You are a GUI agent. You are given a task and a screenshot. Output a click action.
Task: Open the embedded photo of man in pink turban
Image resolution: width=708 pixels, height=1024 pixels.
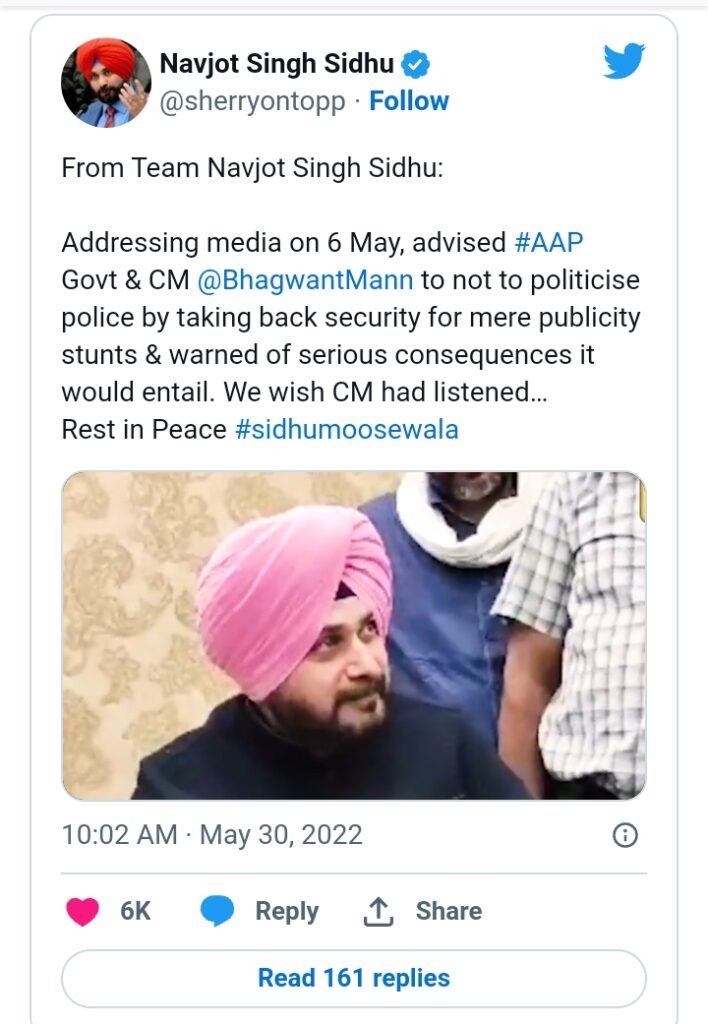[354, 635]
